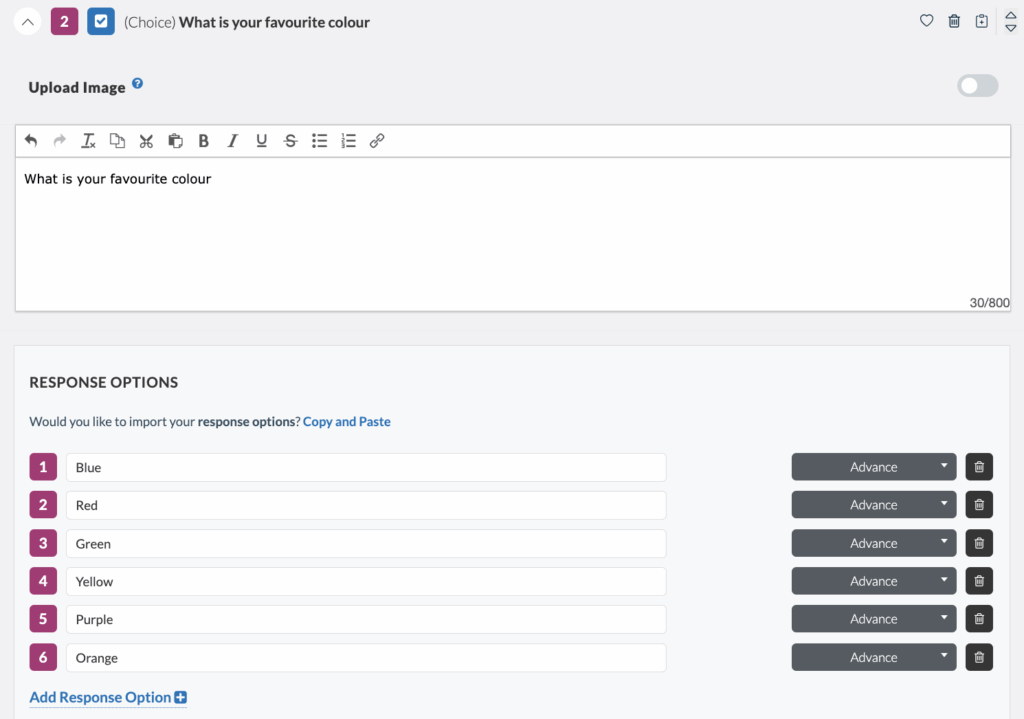Add a new response option

[x=107, y=697]
